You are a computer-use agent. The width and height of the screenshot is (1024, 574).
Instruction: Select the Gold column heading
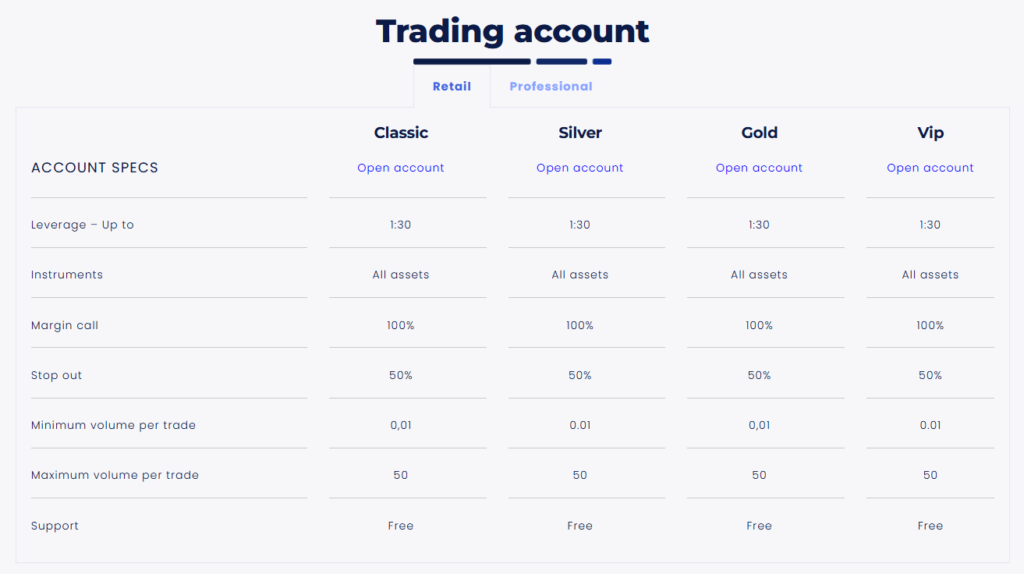(759, 133)
